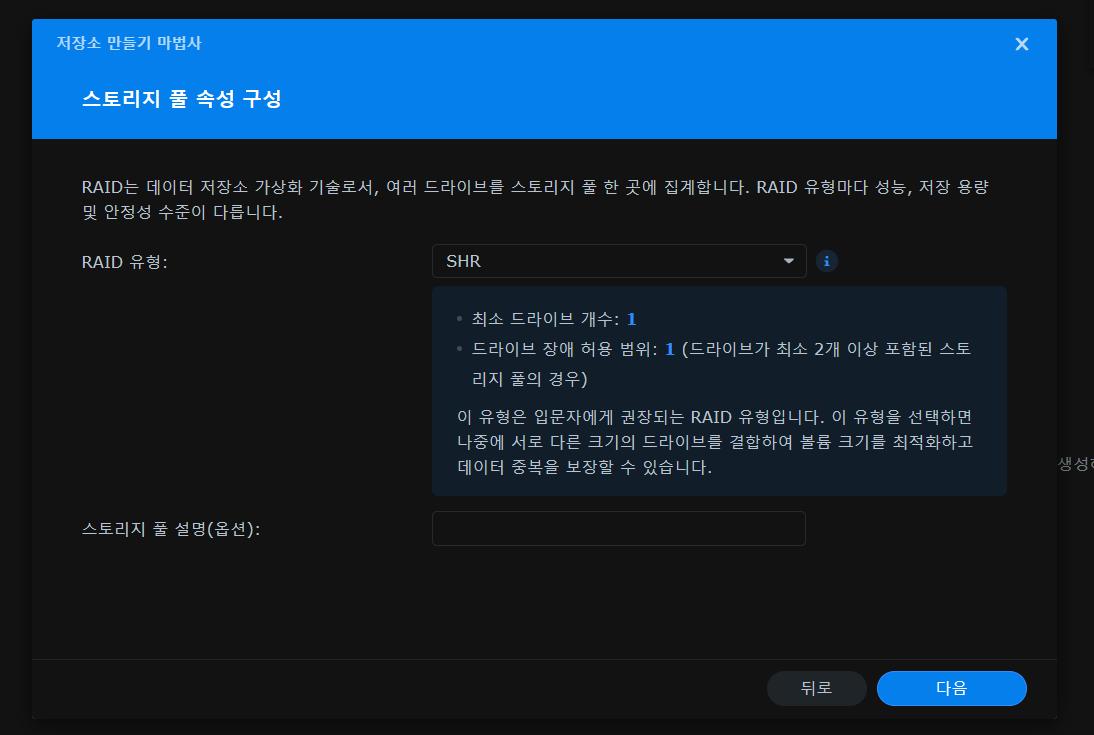The image size is (1094, 735).
Task: Click the partially hidden 생성 text behind dialog
Action: click(1076, 464)
